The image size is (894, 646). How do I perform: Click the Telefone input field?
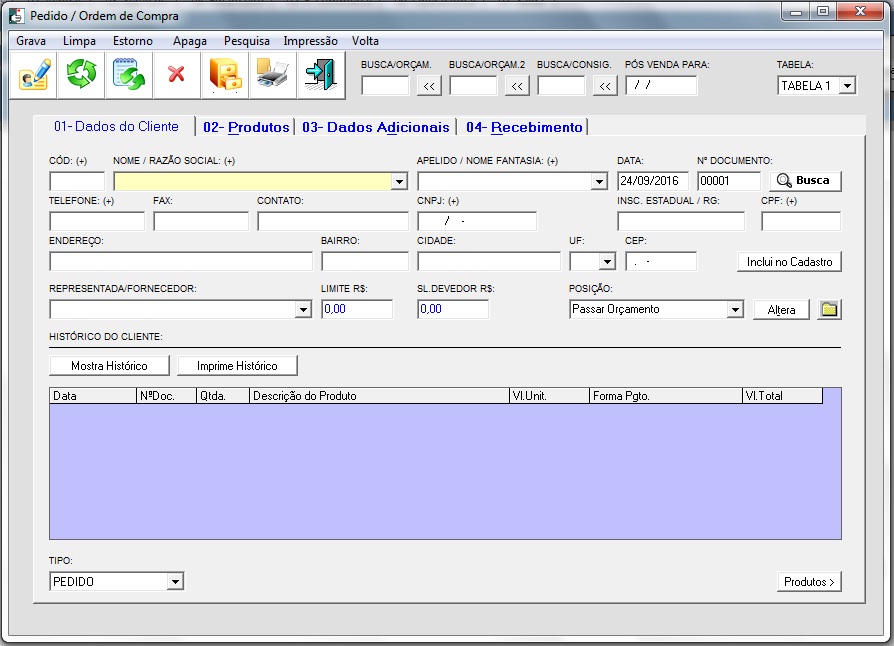[x=96, y=221]
